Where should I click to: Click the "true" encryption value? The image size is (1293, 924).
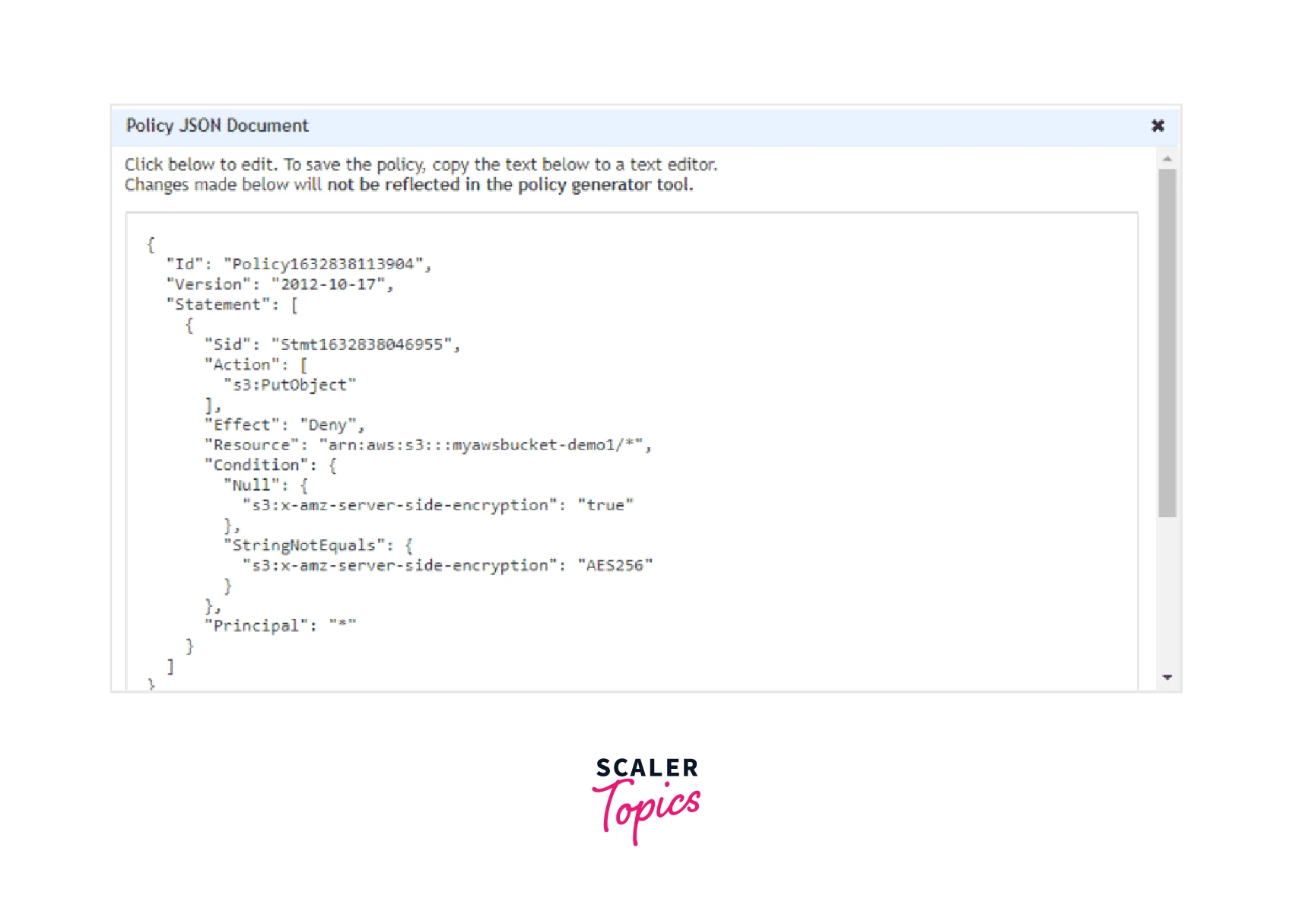point(605,505)
